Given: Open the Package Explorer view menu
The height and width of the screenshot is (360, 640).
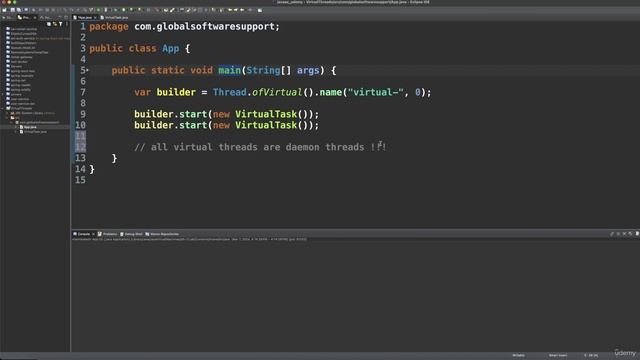Looking at the screenshot, I should point(67,24).
